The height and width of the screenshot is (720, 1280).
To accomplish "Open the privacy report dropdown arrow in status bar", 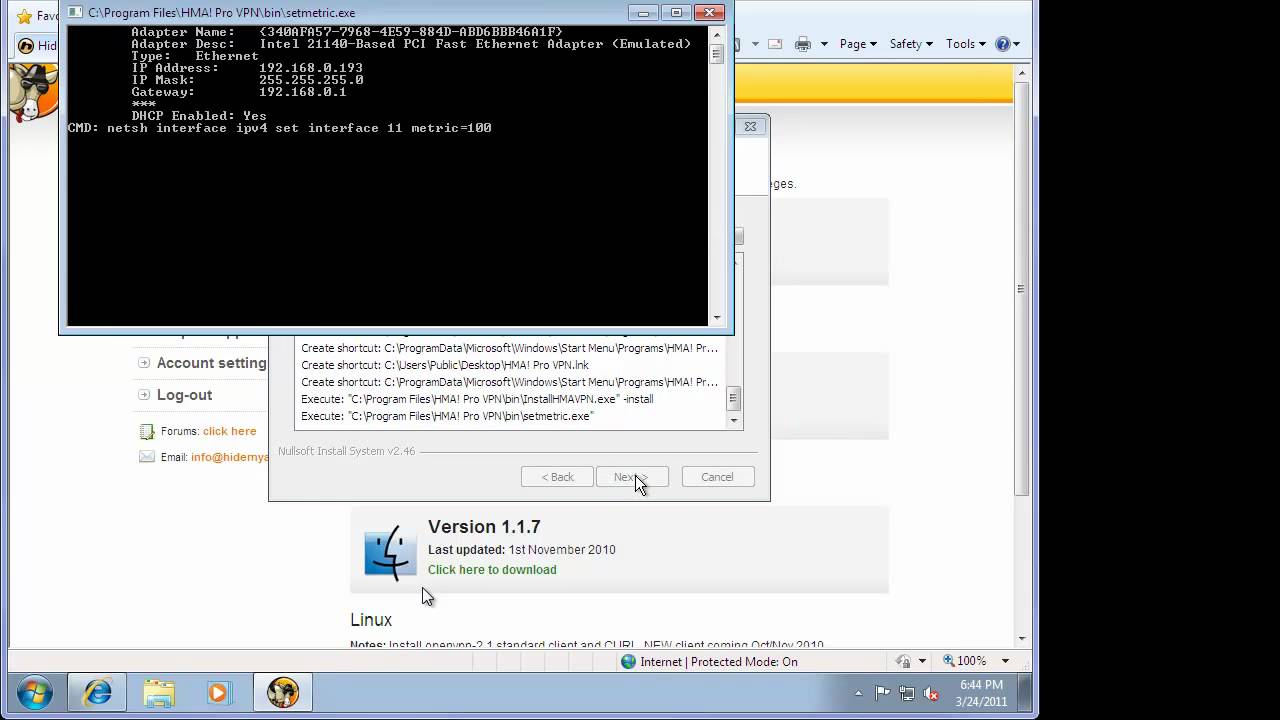I will coord(921,661).
